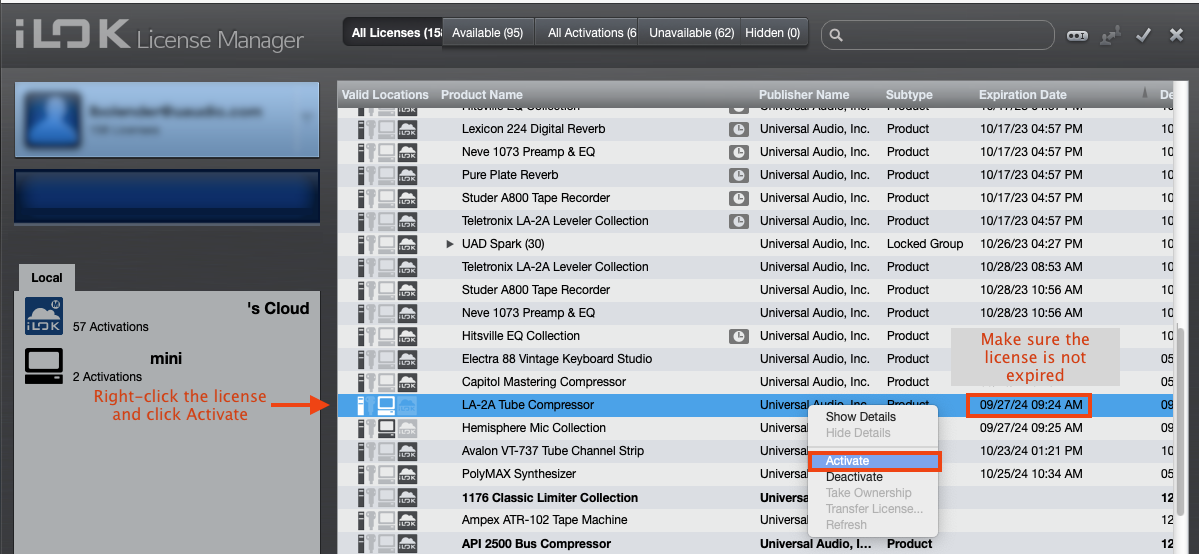1199x554 pixels.
Task: Click the iLok License Manager logo
Action: point(159,35)
